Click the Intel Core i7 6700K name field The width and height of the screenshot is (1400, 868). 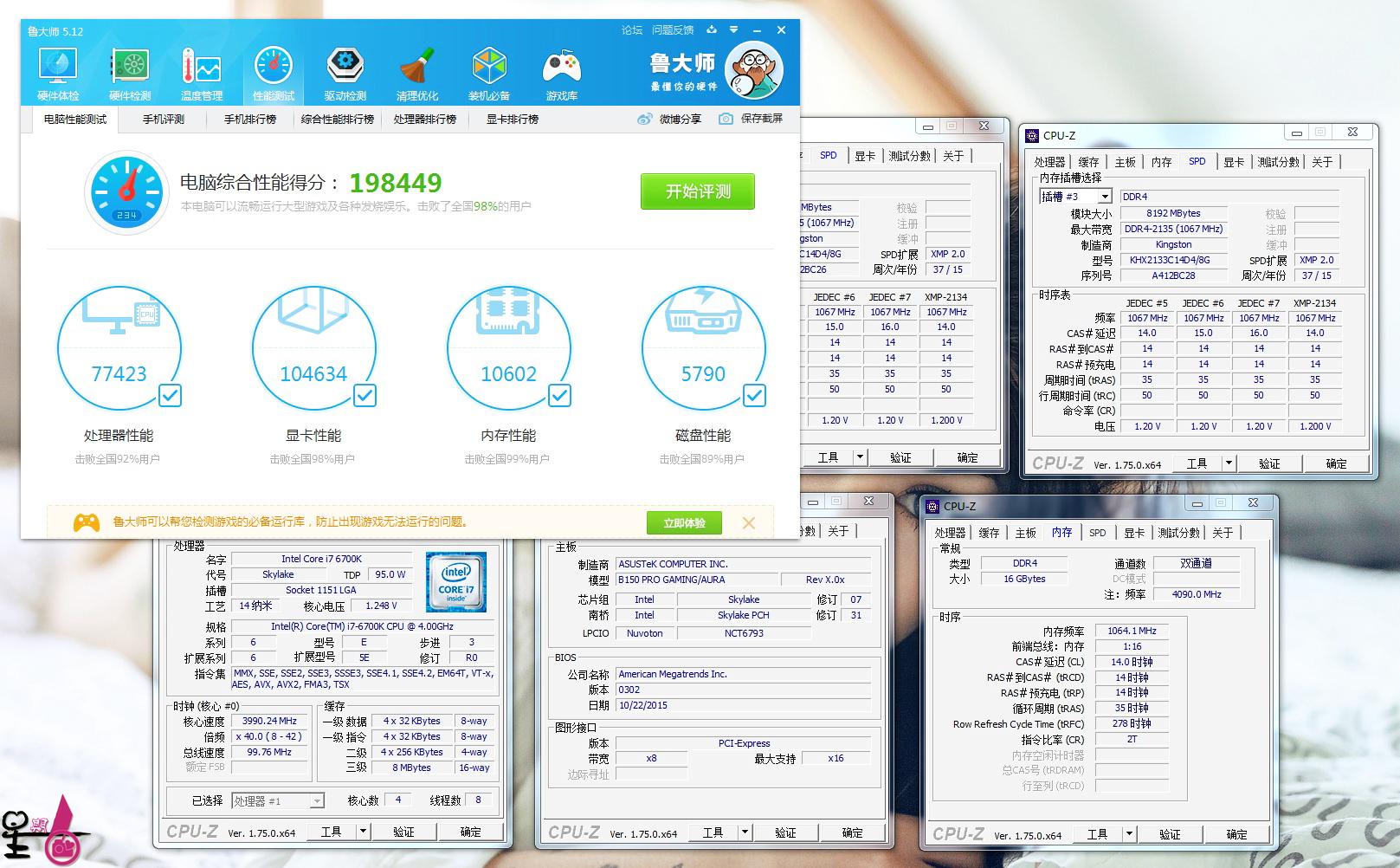[x=321, y=559]
